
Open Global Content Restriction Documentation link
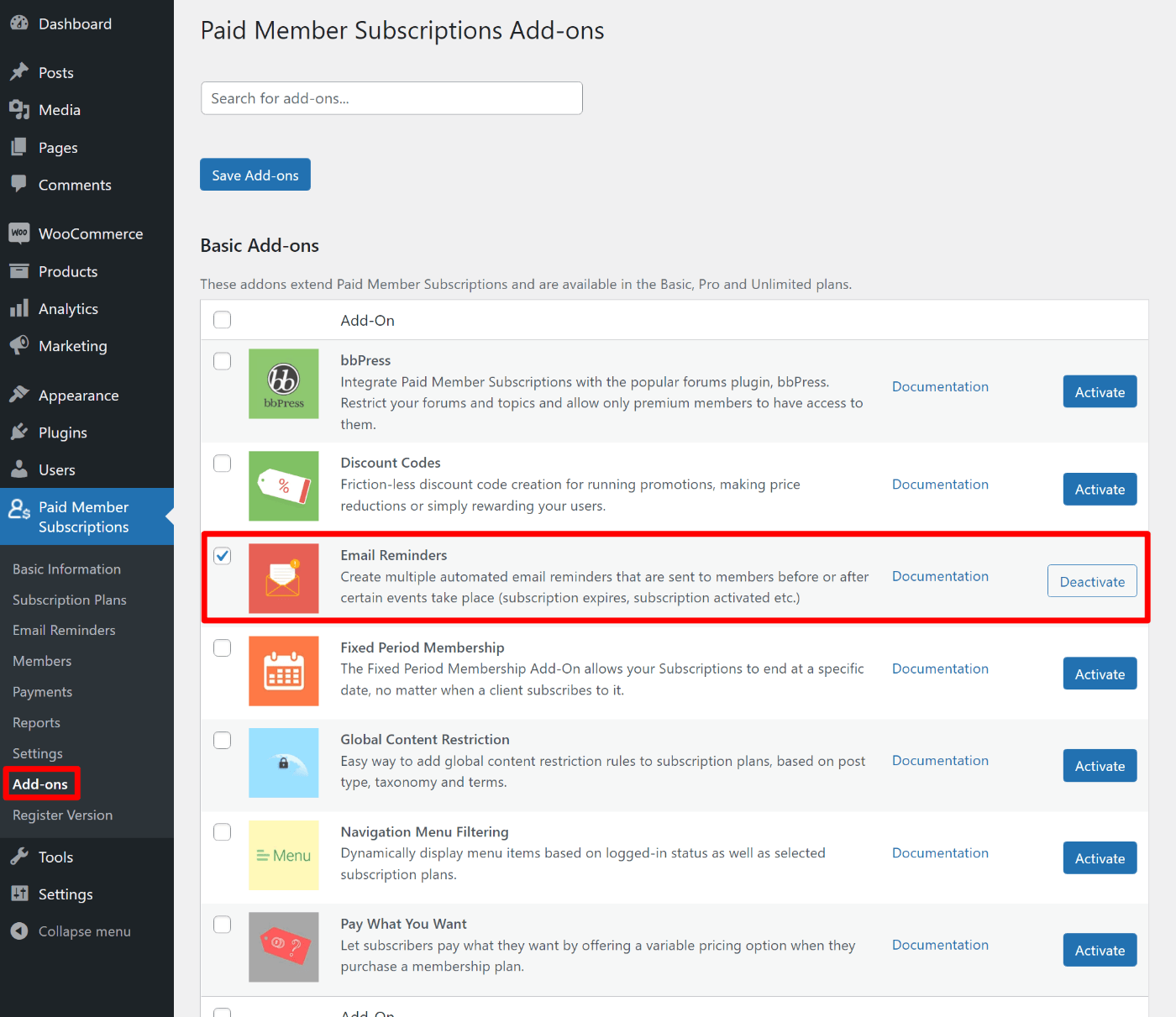(940, 760)
